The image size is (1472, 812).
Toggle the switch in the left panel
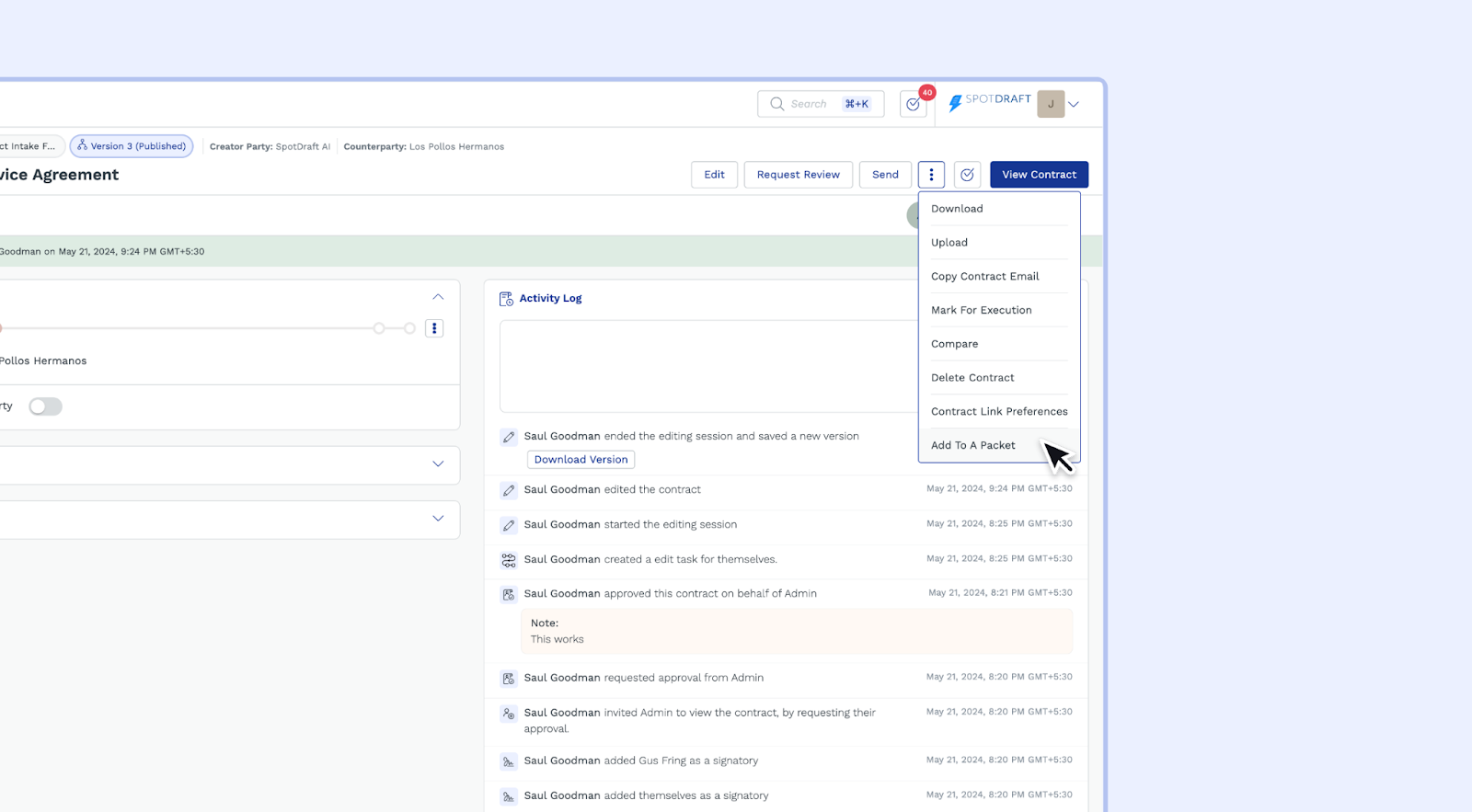[45, 406]
